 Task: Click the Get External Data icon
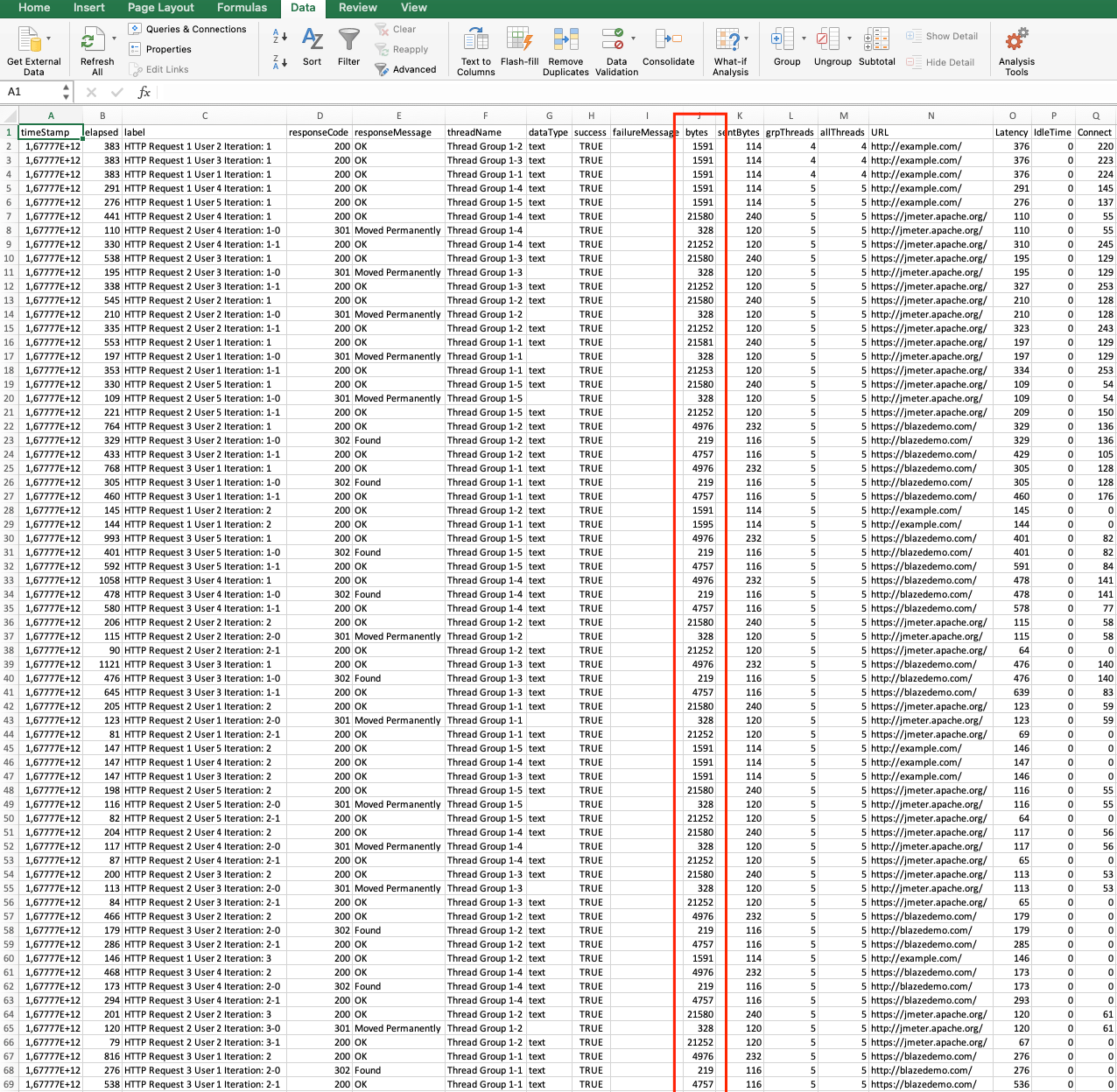[x=30, y=40]
